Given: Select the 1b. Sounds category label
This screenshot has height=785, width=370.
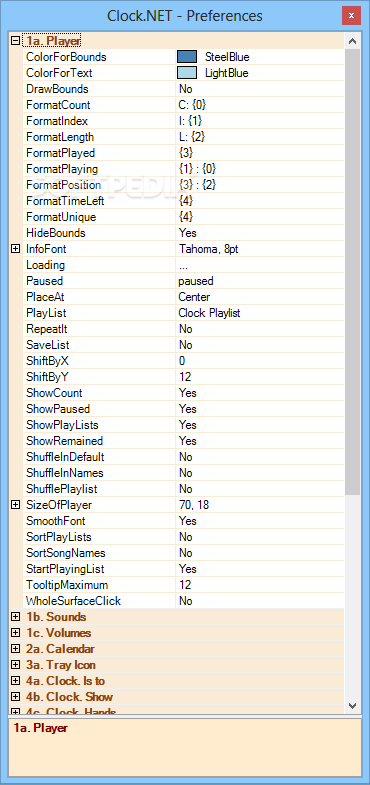Looking at the screenshot, I should click(x=56, y=617).
